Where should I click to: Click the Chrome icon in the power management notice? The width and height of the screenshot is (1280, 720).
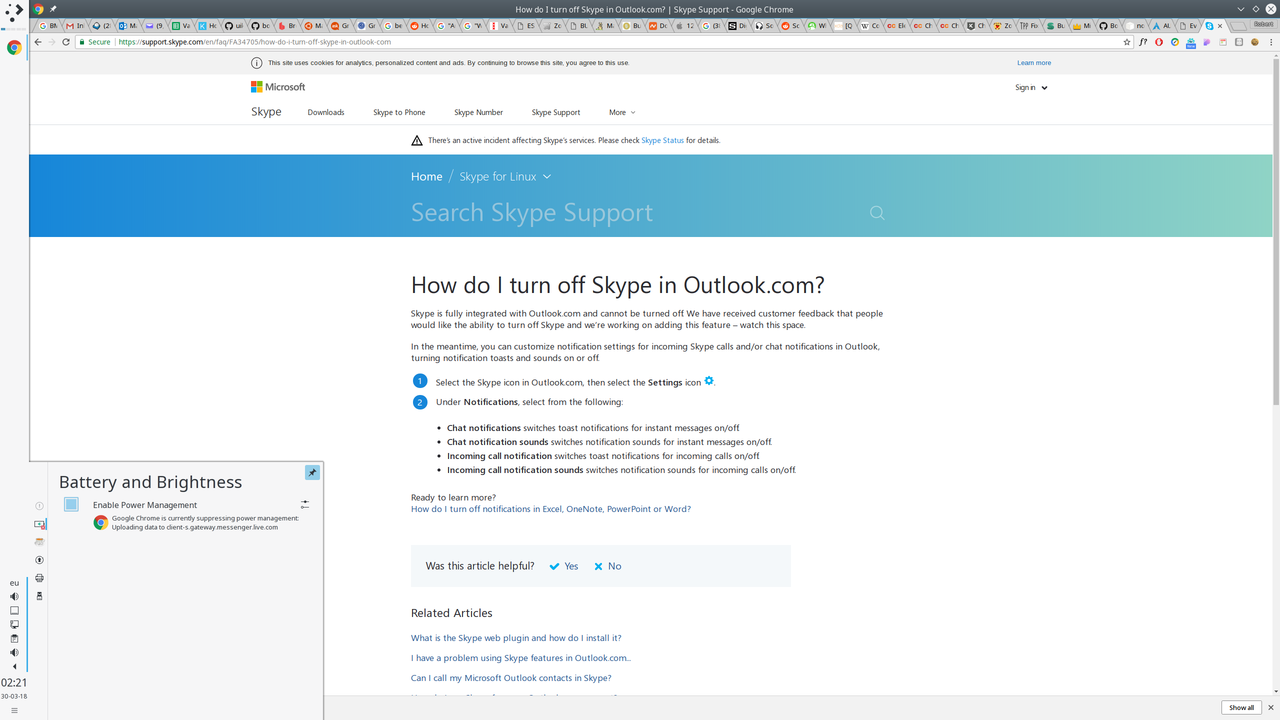(x=100, y=522)
